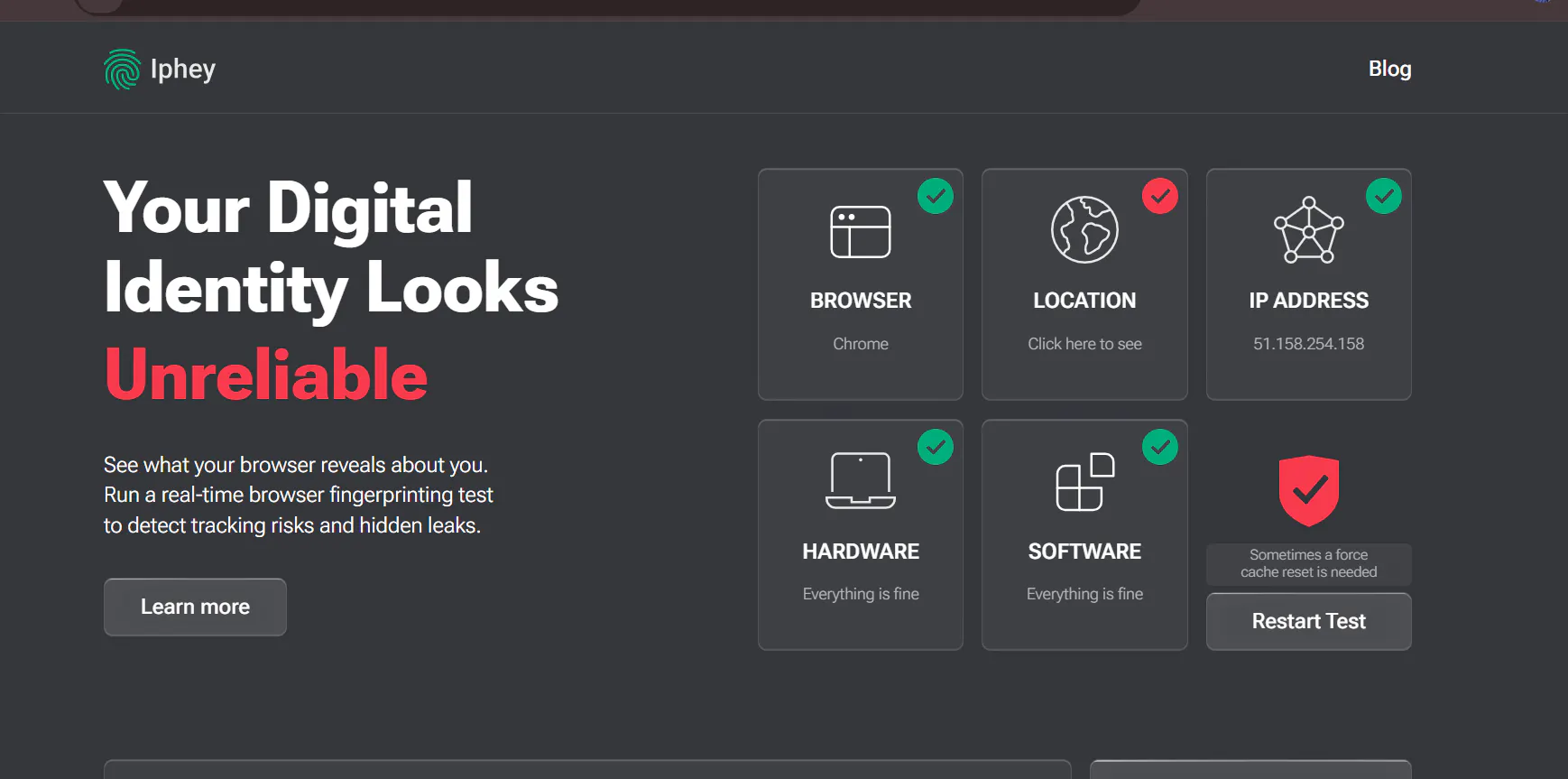
Task: Click the red check badge on Location card
Action: coord(1160,196)
